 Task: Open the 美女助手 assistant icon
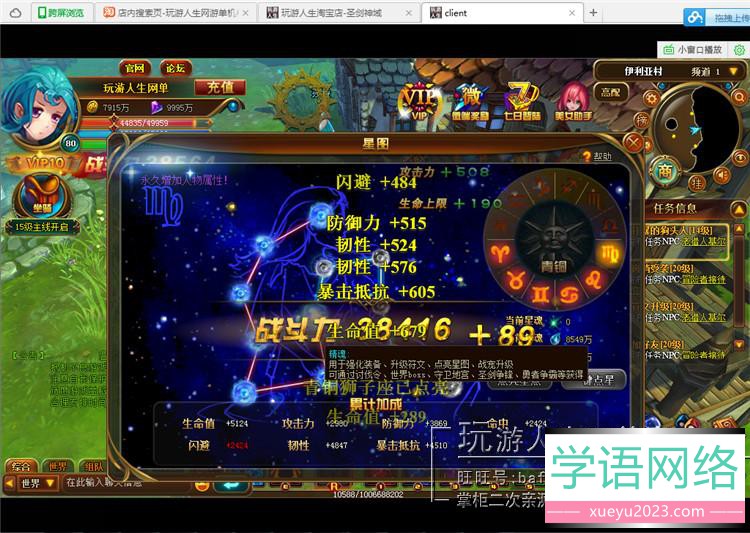pyautogui.click(x=573, y=100)
